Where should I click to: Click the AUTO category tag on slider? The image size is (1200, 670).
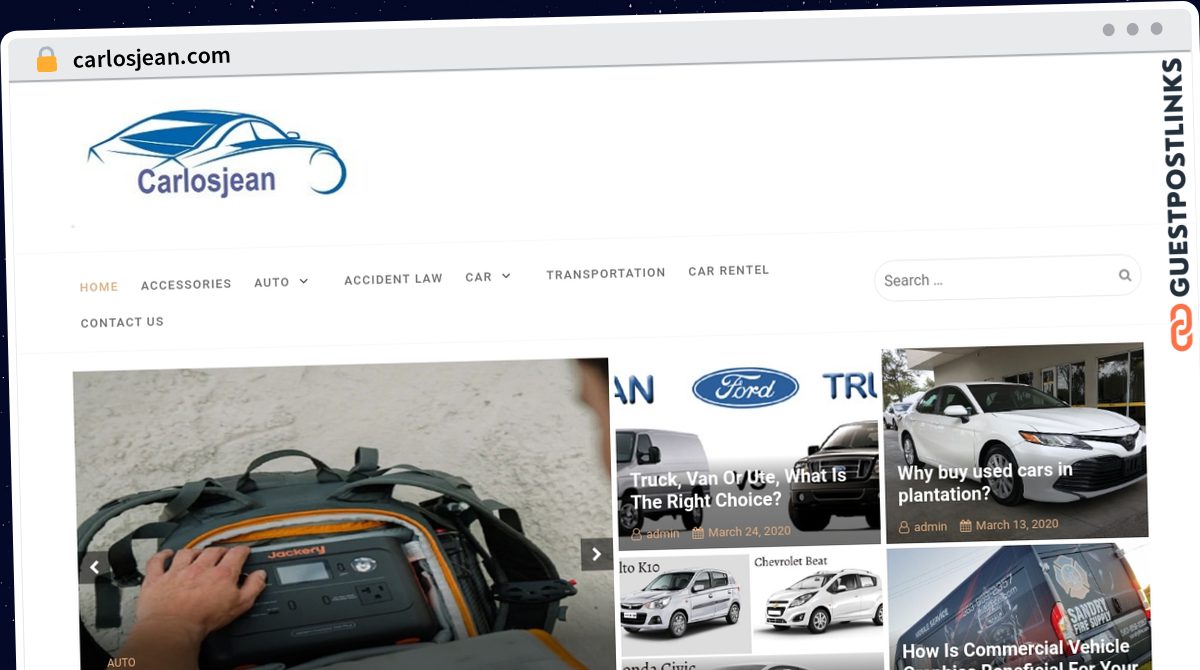click(x=121, y=663)
